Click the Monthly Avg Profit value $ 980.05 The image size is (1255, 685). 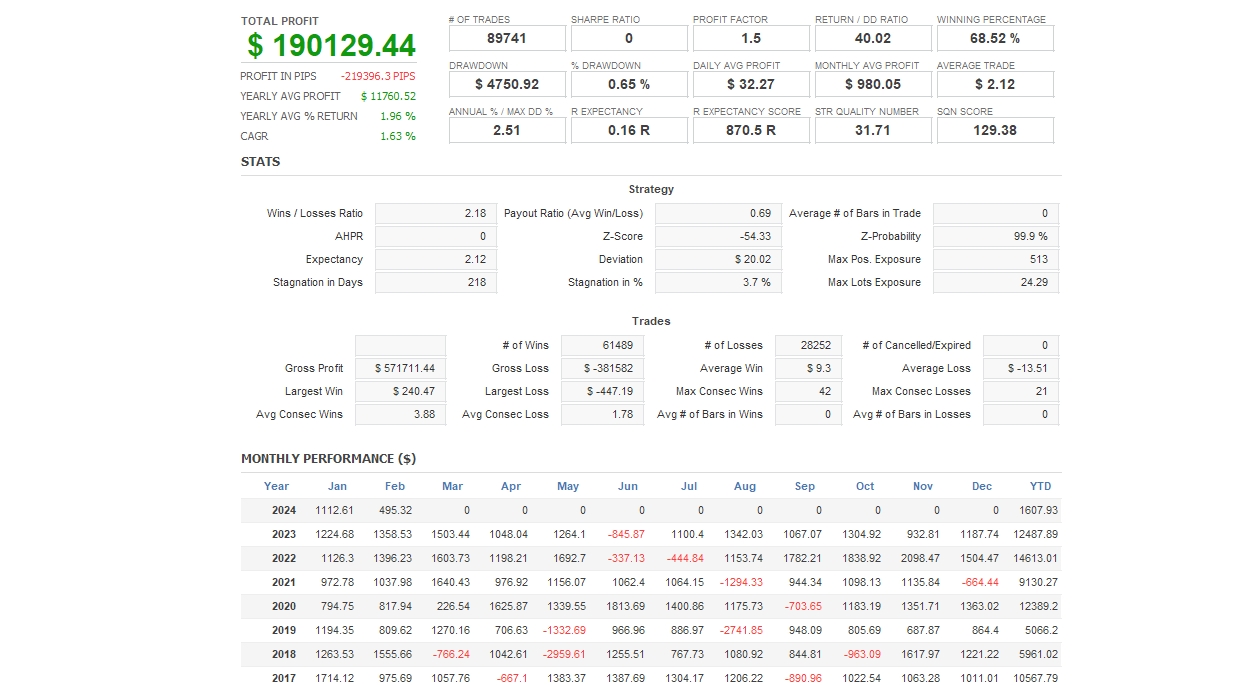(873, 85)
